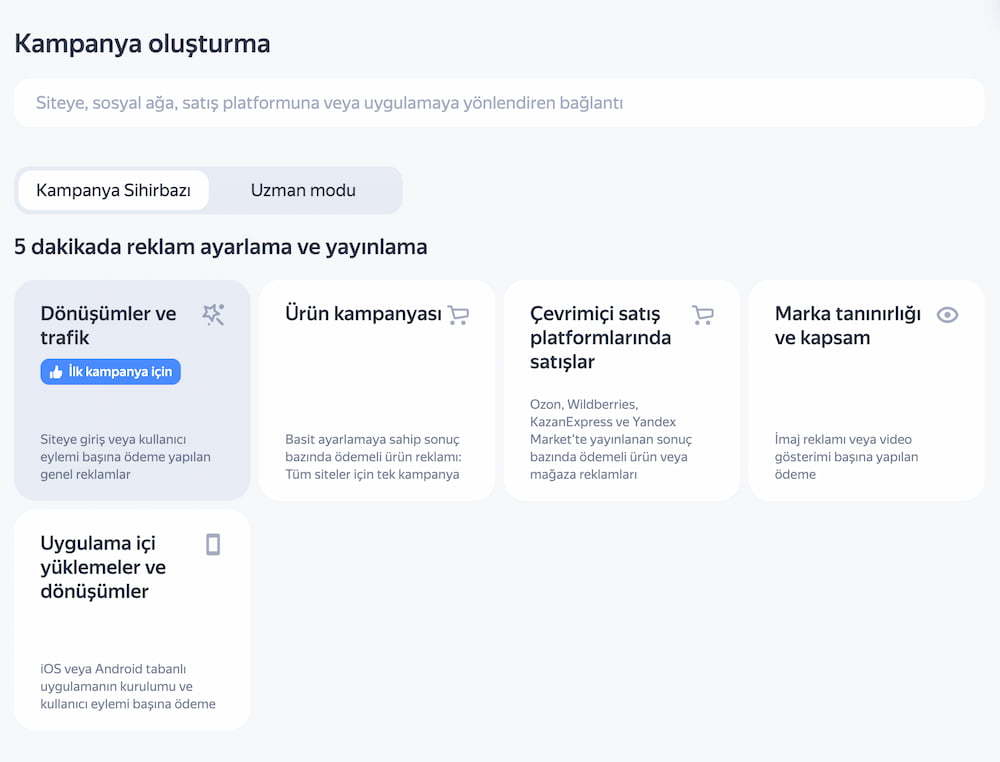The height and width of the screenshot is (762, 1000).
Task: Click 5 dakikada reklam ayarlama subtitle
Action: click(220, 247)
